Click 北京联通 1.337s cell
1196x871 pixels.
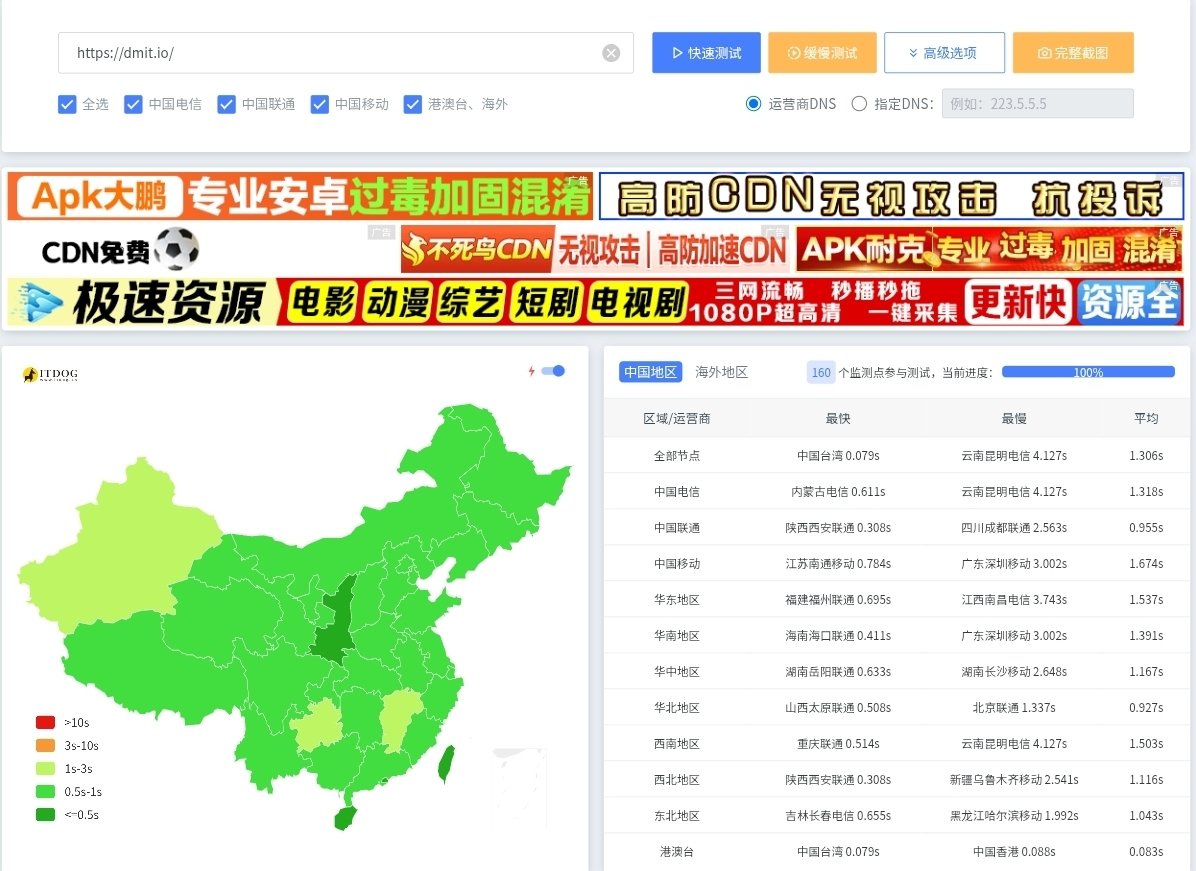pyautogui.click(x=1014, y=708)
